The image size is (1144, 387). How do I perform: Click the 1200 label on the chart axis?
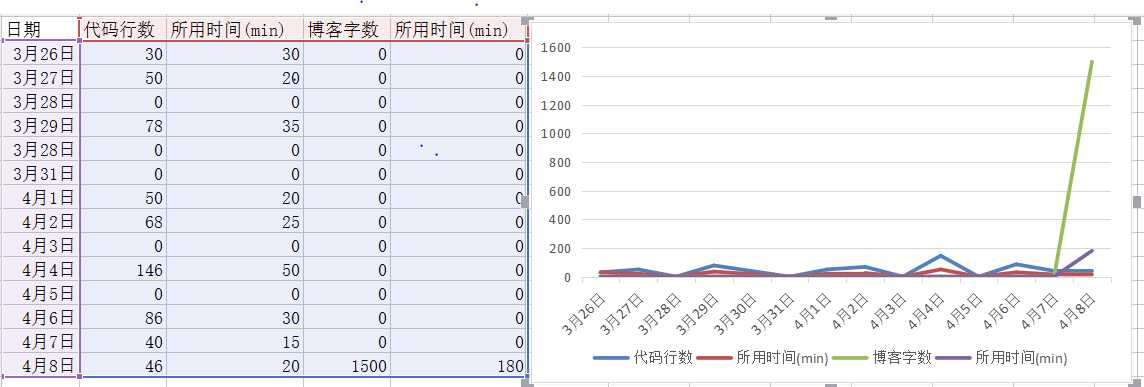click(556, 106)
